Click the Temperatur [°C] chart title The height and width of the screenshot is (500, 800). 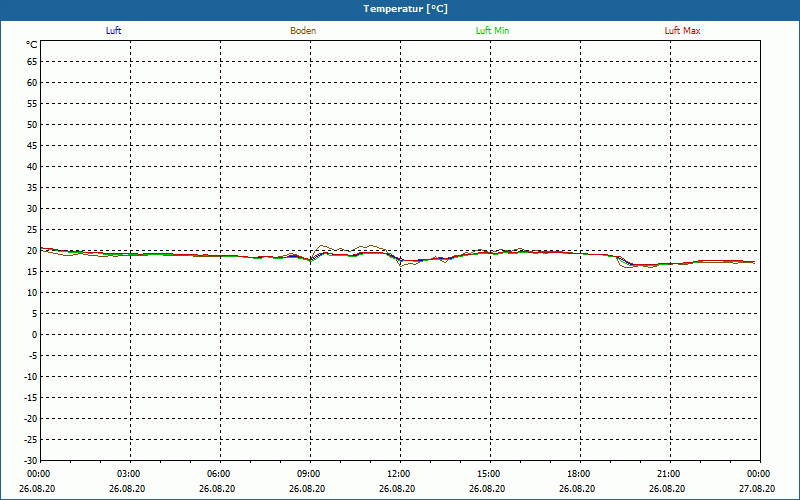[x=406, y=9]
